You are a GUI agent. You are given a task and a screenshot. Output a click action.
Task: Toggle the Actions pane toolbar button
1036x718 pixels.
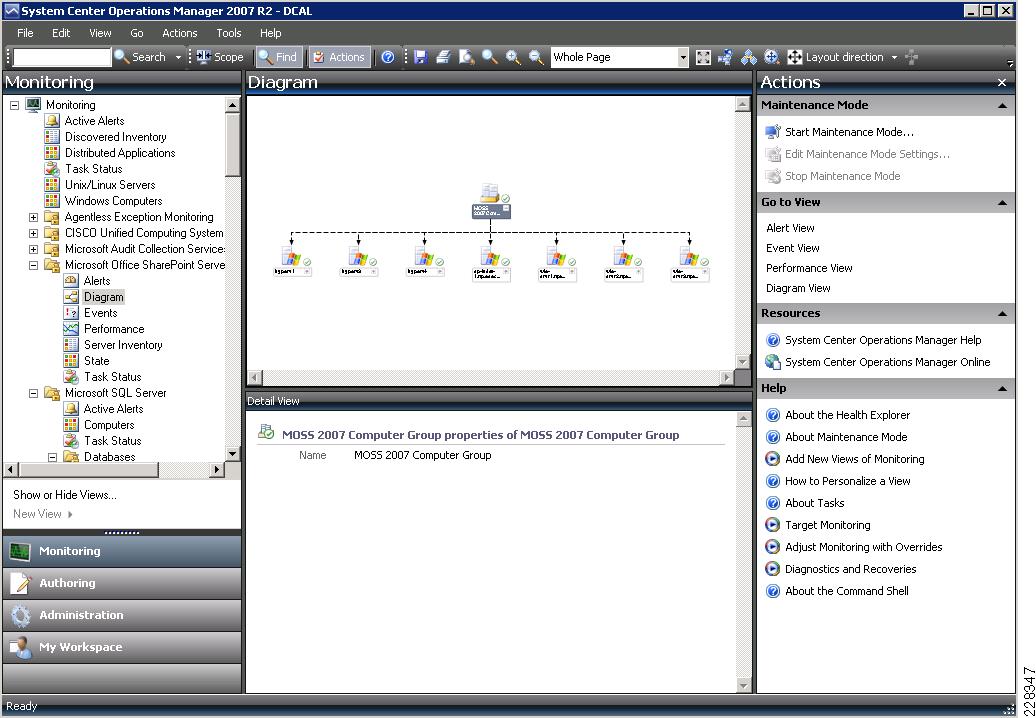[x=340, y=57]
